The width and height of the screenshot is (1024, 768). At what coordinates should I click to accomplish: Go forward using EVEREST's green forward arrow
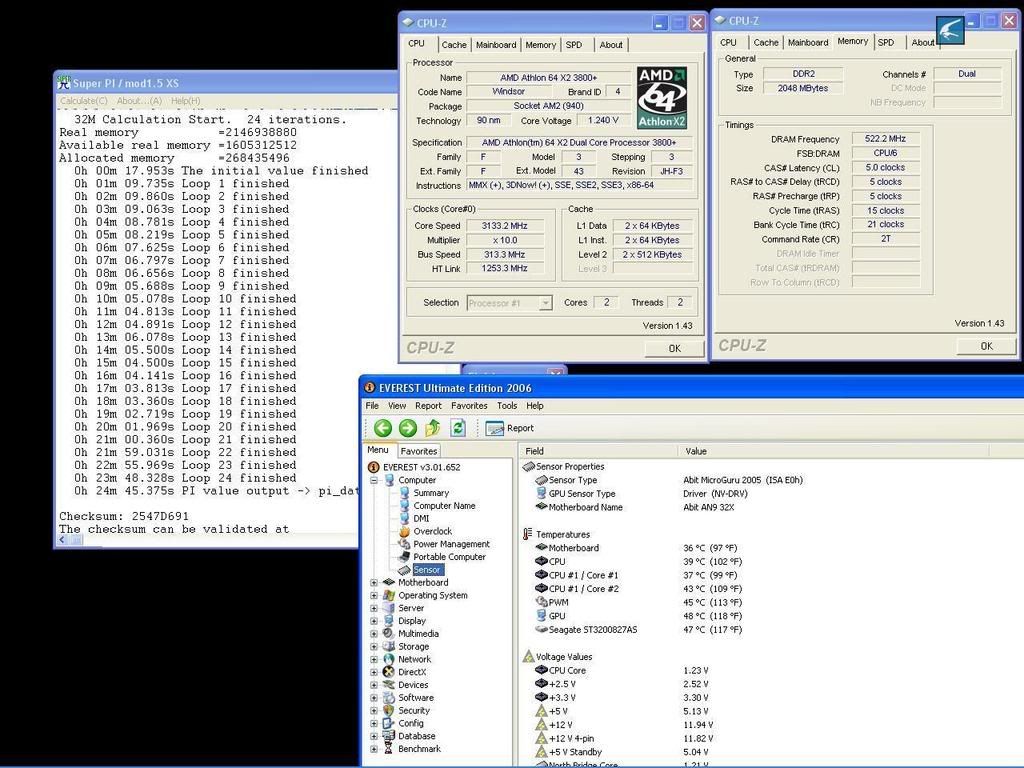408,428
